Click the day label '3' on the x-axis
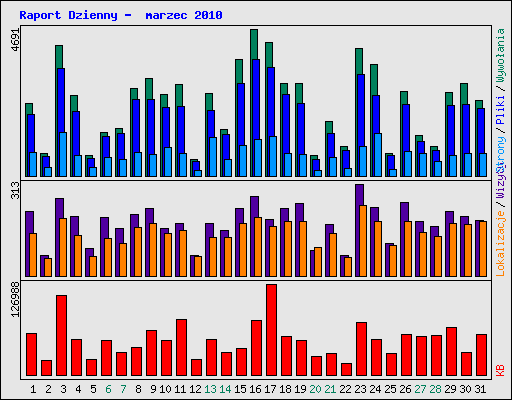Viewport: 512px width, 400px height. point(63,389)
